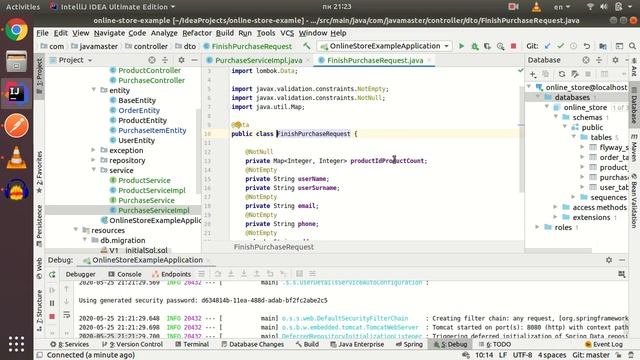Stop the running application in main toolbar
The width and height of the screenshot is (640, 360).
pyautogui.click(x=513, y=46)
